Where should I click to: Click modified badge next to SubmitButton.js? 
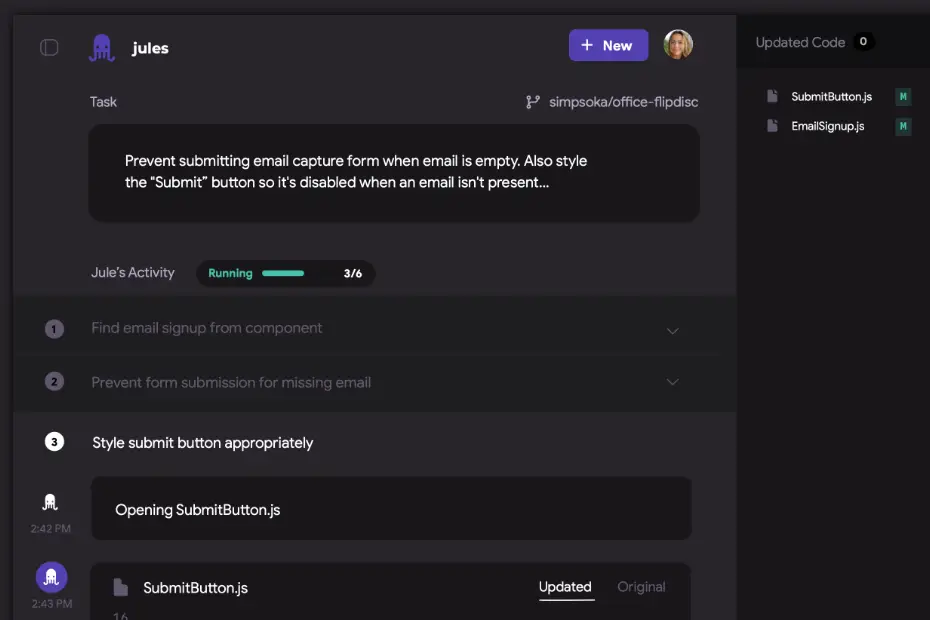coord(903,97)
